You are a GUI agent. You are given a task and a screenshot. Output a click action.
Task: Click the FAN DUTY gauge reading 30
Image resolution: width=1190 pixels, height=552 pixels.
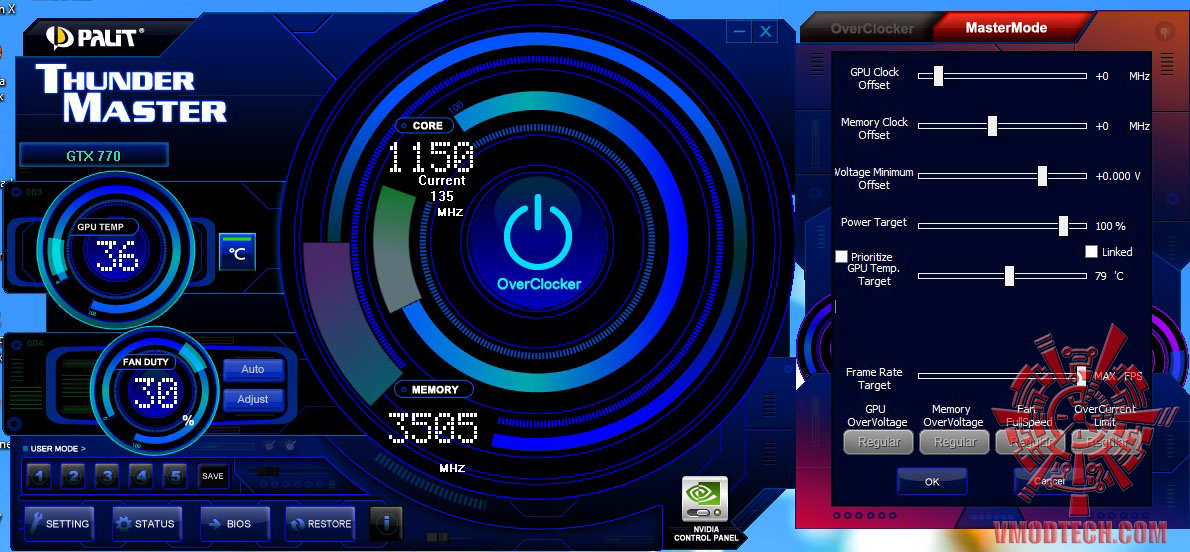point(156,393)
